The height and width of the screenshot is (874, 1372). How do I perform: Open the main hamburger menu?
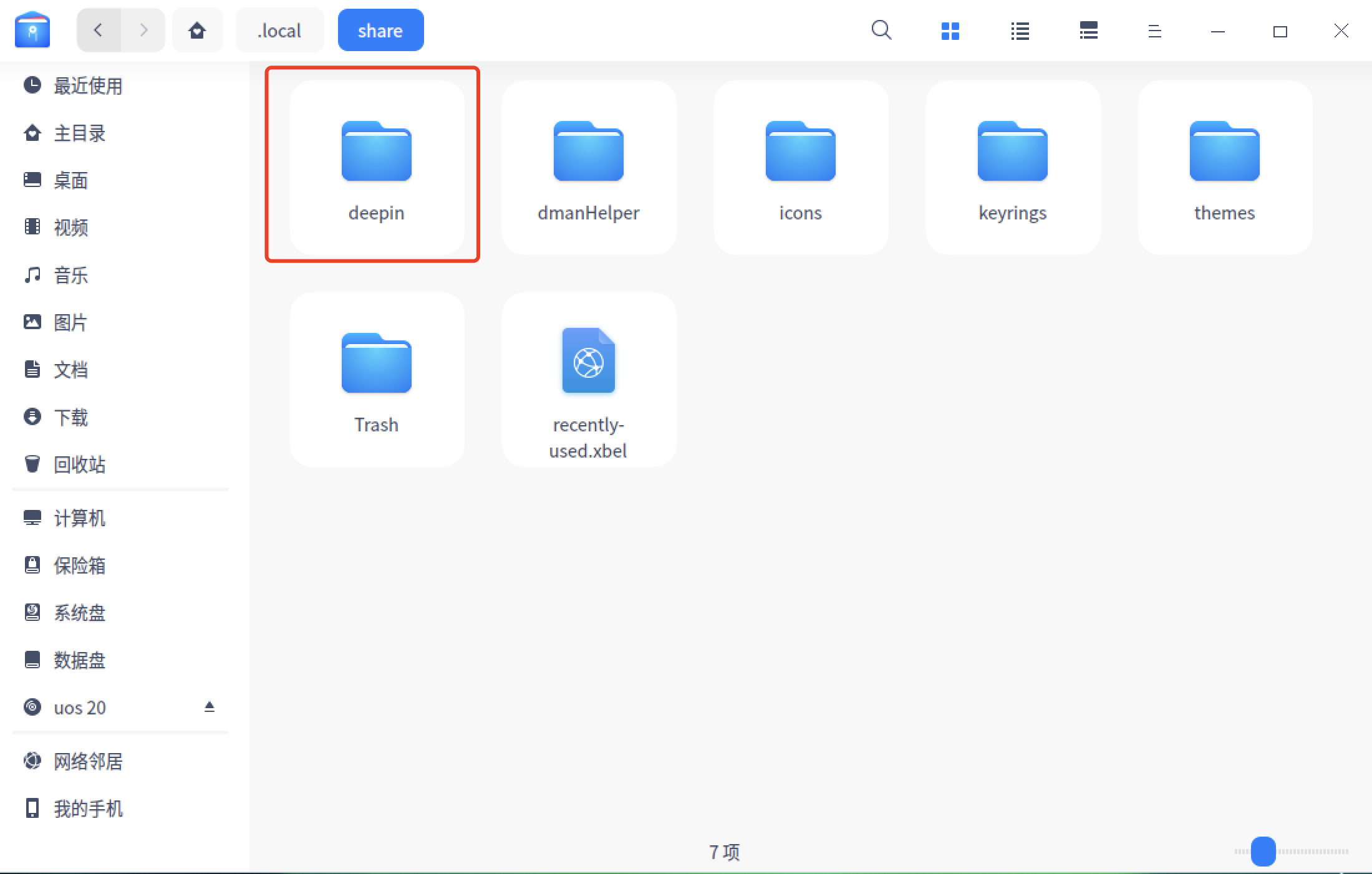1154,31
